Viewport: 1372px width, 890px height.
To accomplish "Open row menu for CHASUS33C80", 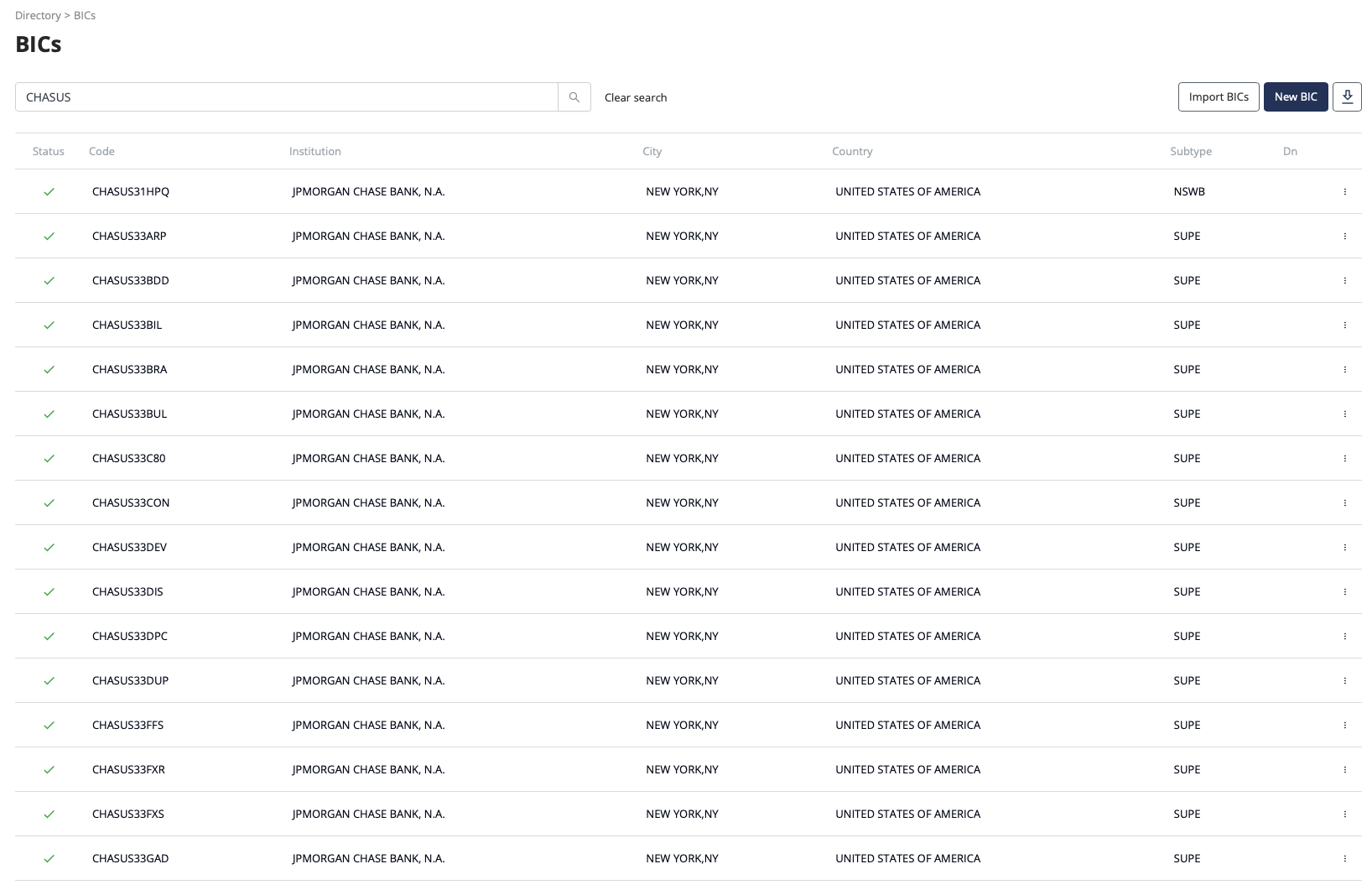I will pyautogui.click(x=1345, y=459).
